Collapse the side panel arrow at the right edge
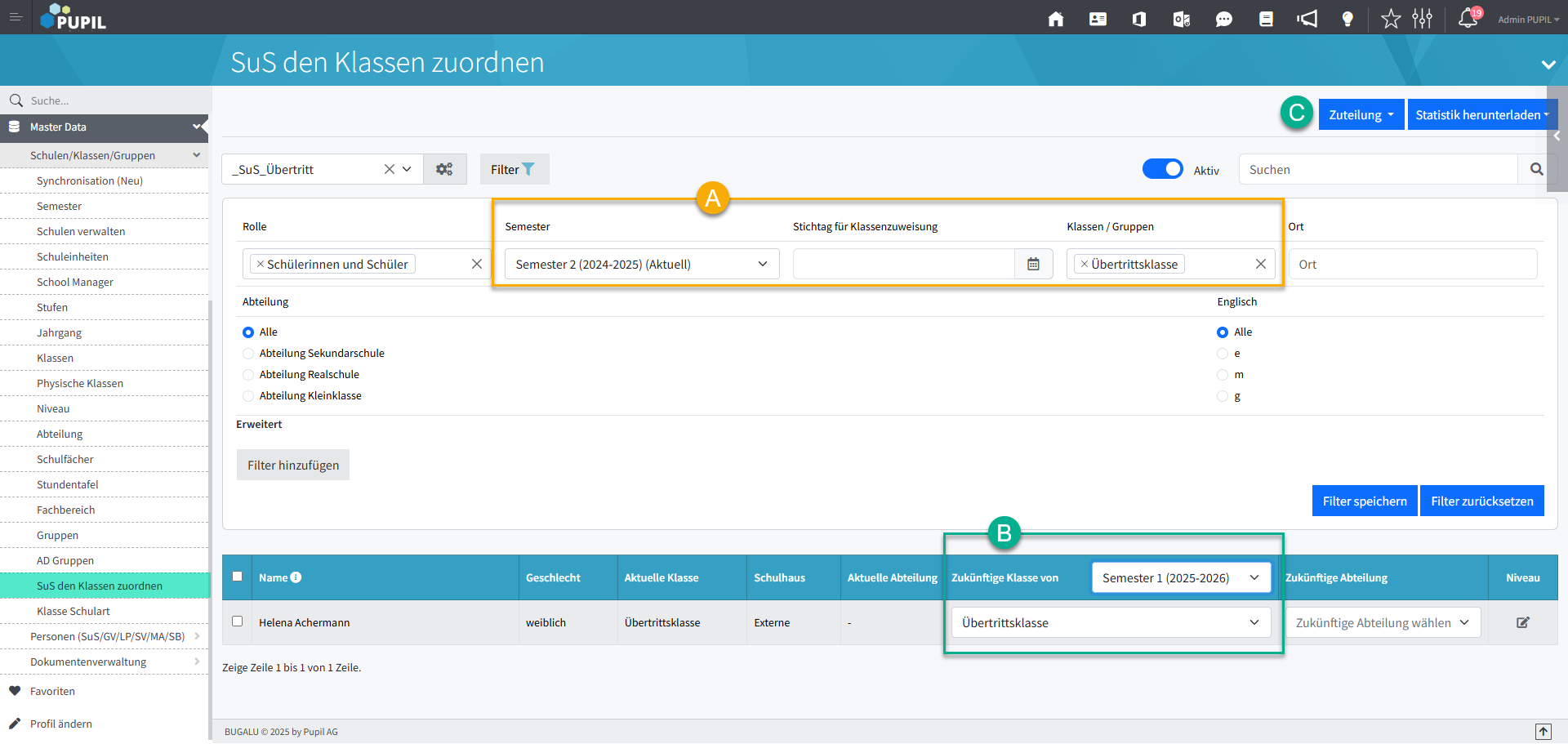The width and height of the screenshot is (1568, 744). (1557, 136)
